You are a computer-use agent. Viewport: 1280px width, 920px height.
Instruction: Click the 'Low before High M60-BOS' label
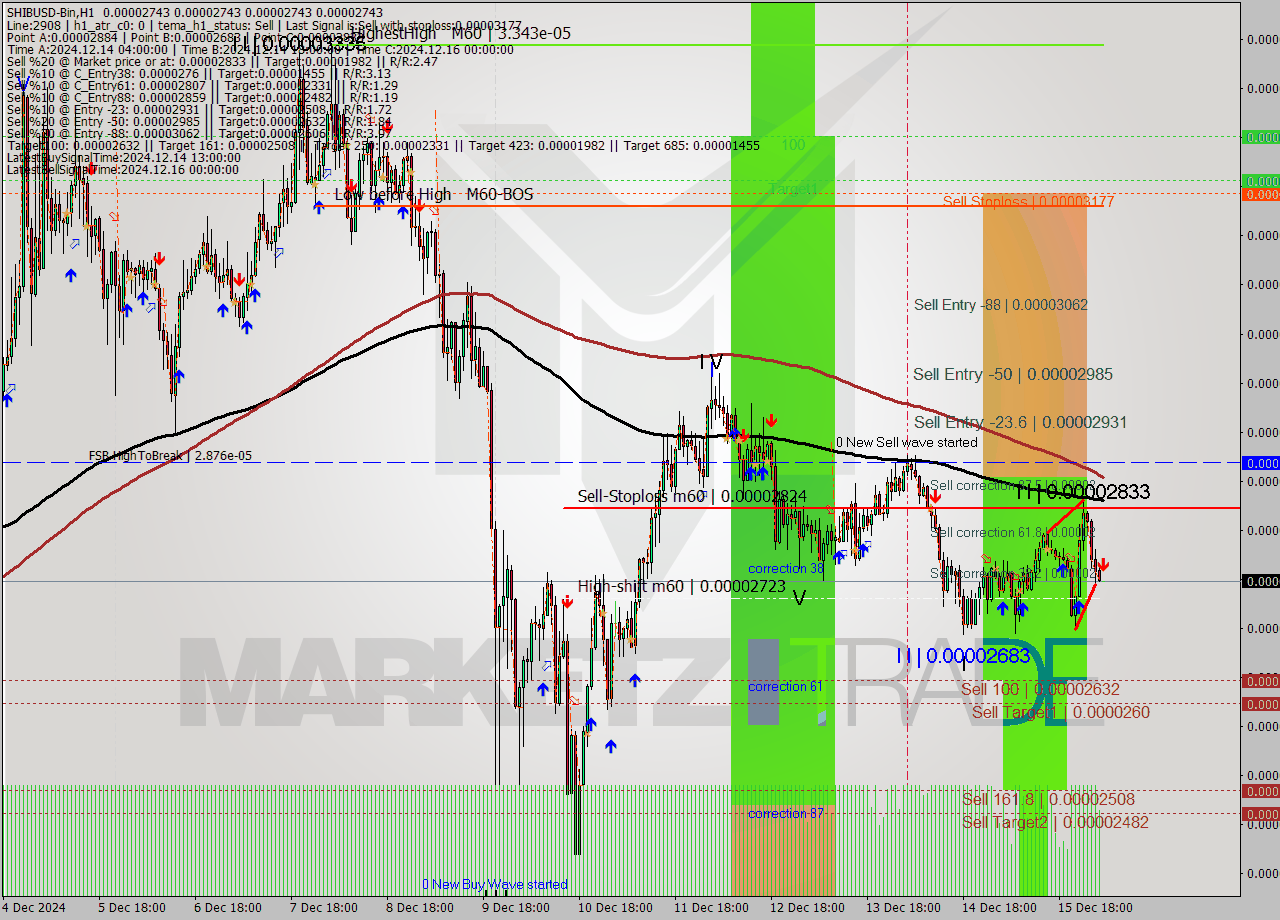(433, 195)
